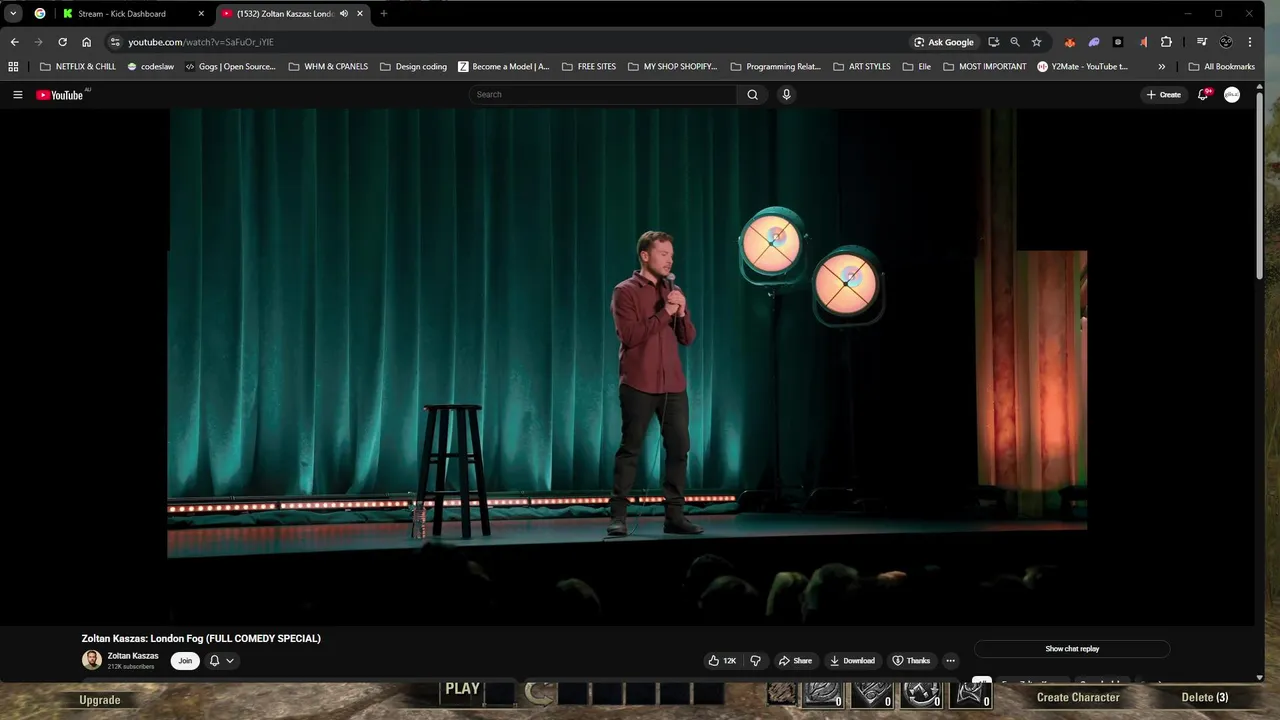Like the video showing 12K likes
1280x720 pixels.
[x=722, y=660]
